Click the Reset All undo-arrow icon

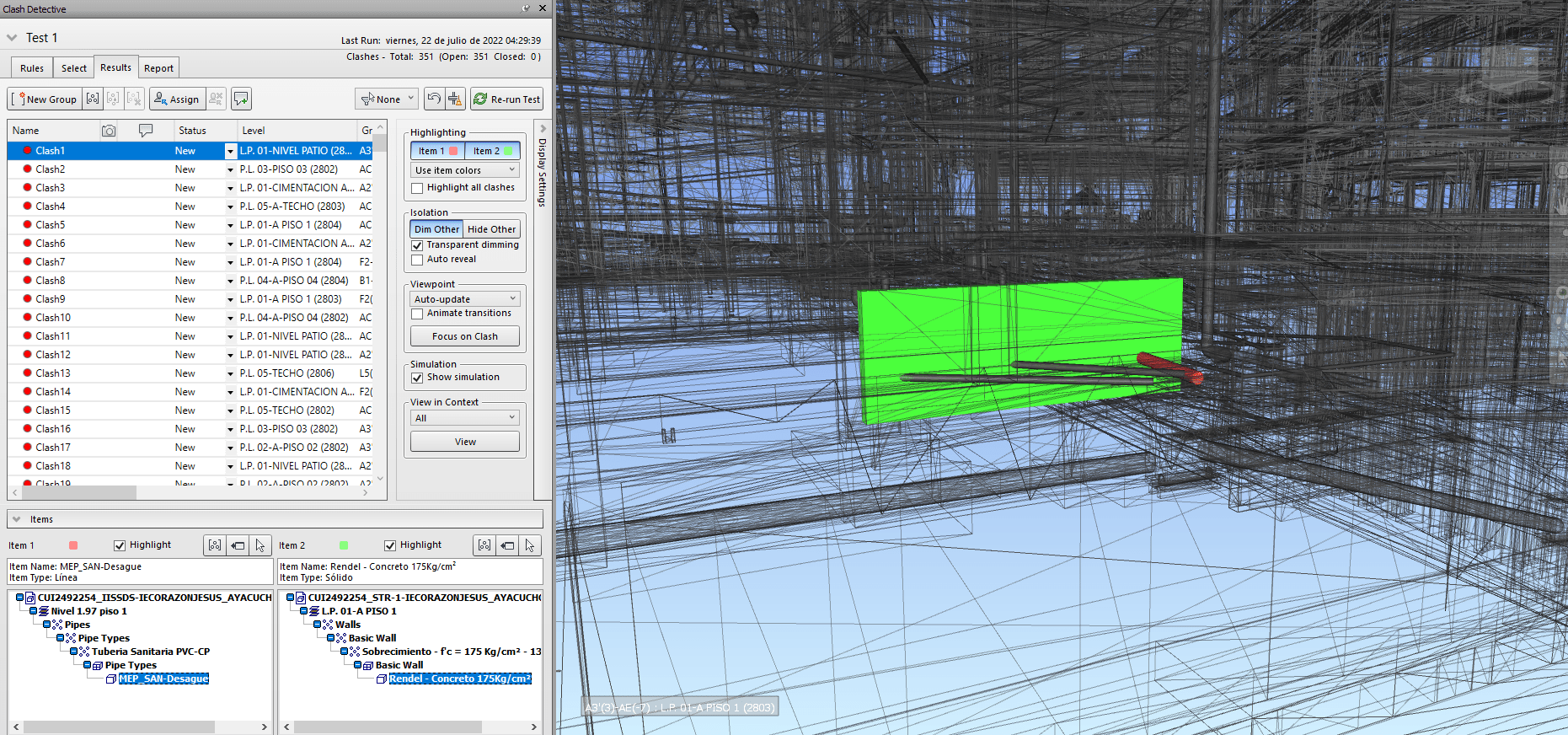pos(433,99)
